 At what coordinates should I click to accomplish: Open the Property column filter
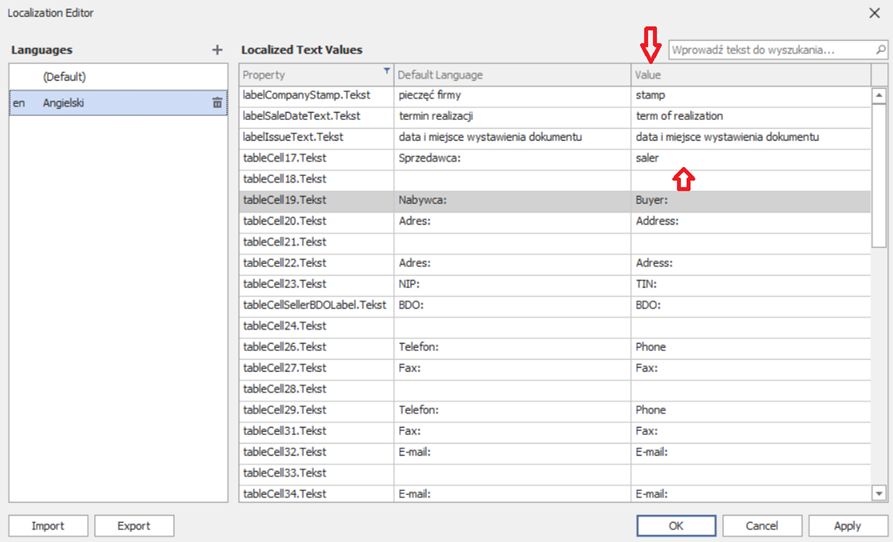point(387,73)
